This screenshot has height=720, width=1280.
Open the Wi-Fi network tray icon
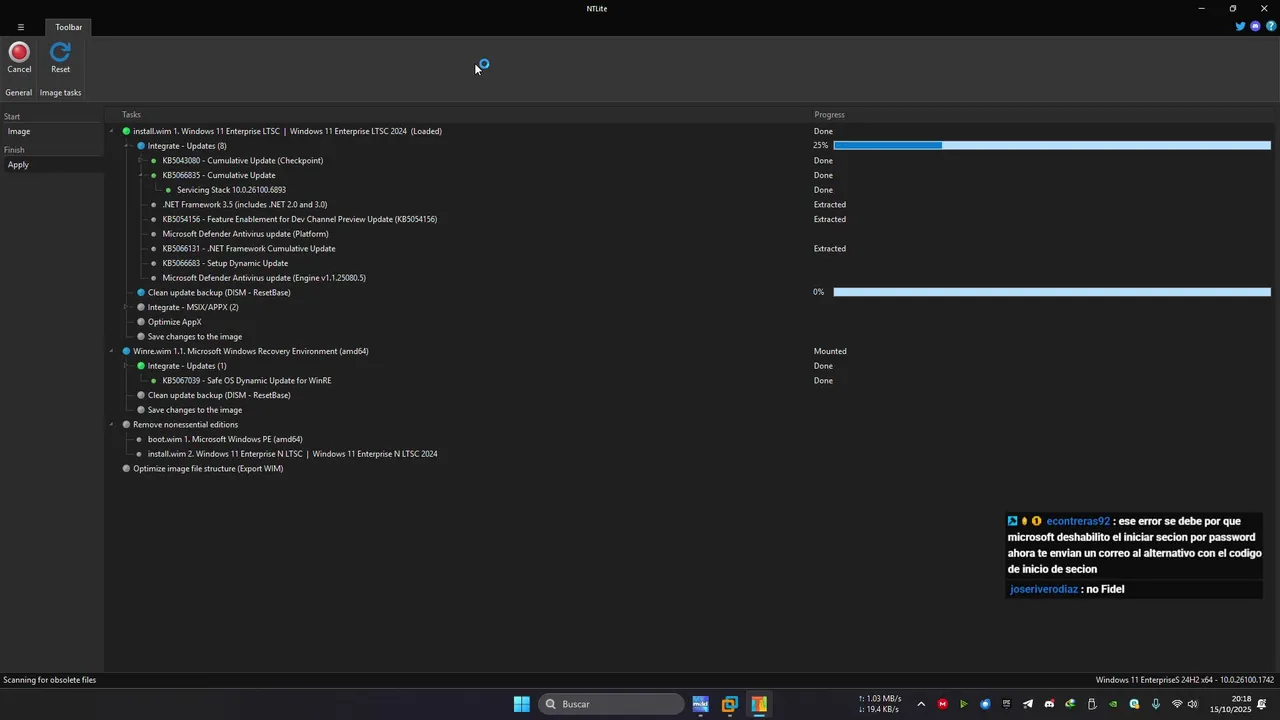pyautogui.click(x=1177, y=704)
